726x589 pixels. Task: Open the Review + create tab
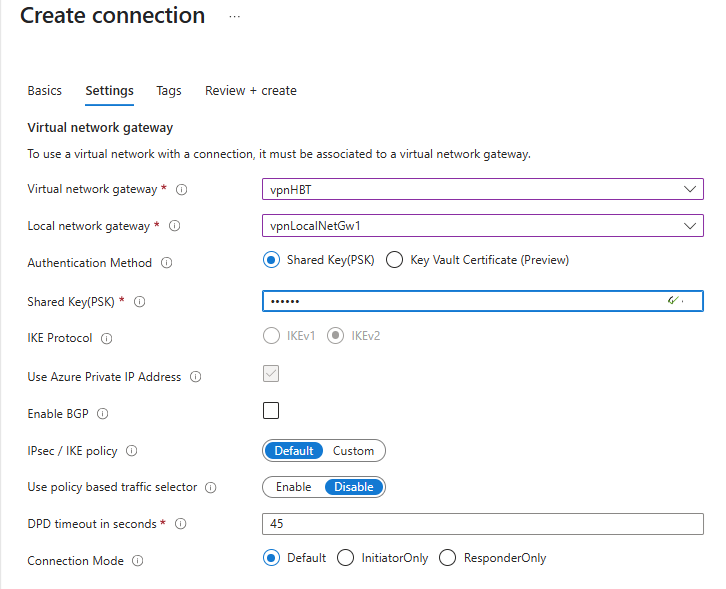coord(250,90)
